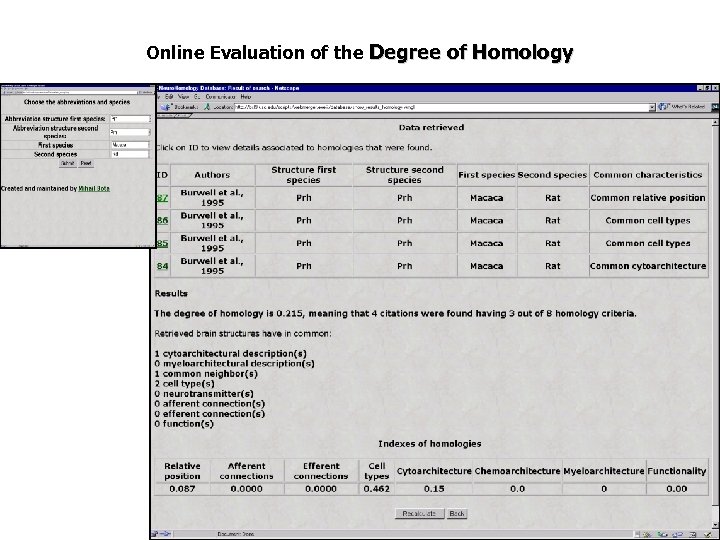Click the 'Document: Done' status text

pyautogui.click(x=236, y=534)
